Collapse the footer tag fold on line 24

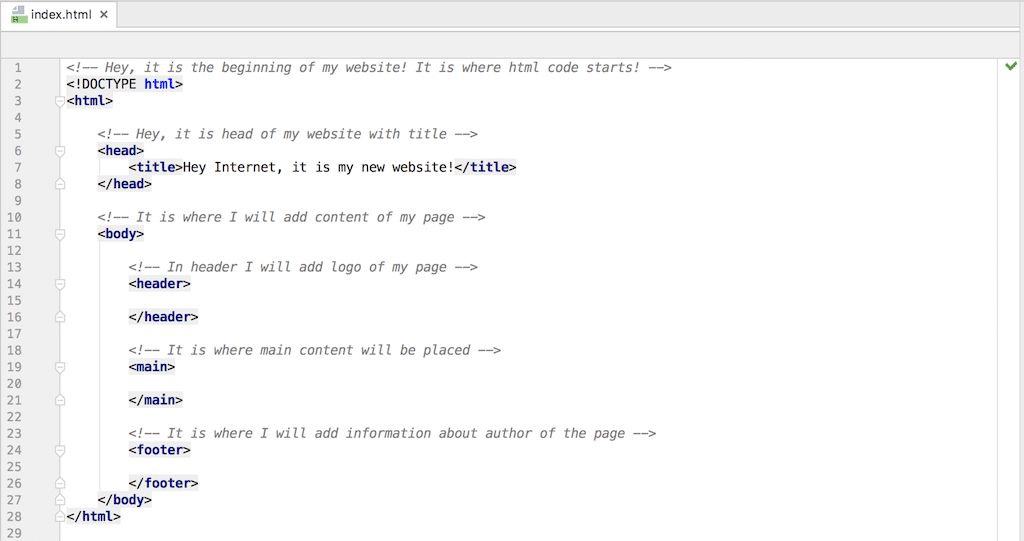59,450
